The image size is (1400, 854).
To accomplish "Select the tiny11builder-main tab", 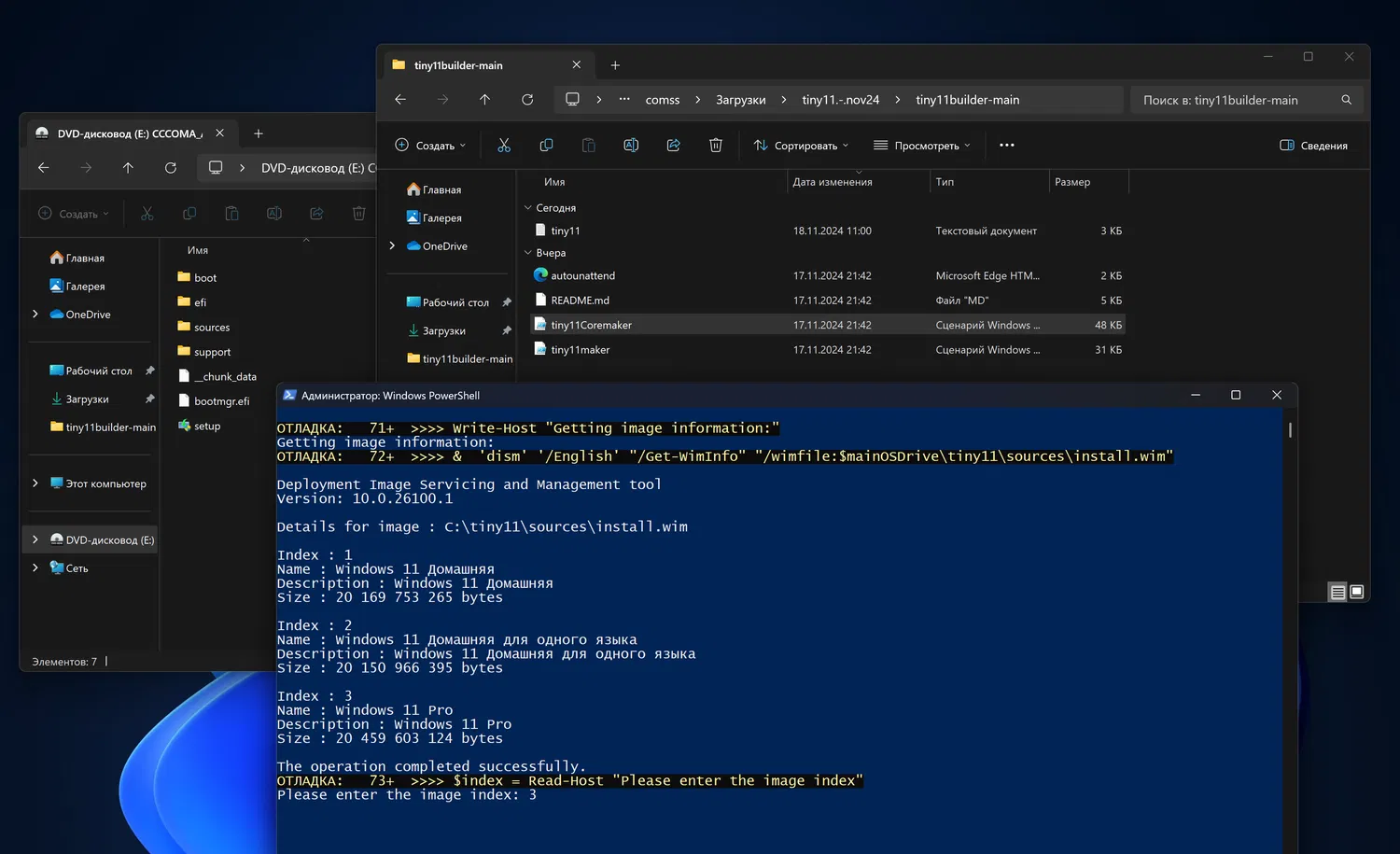I will pyautogui.click(x=458, y=65).
